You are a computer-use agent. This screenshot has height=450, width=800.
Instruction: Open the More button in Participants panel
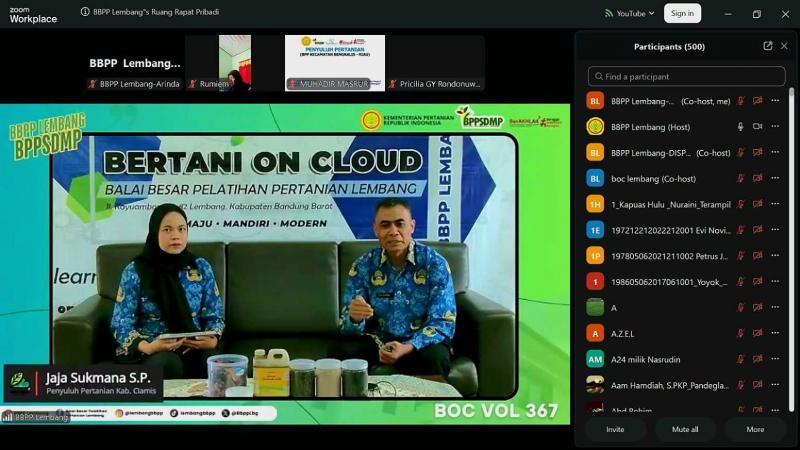click(x=755, y=430)
